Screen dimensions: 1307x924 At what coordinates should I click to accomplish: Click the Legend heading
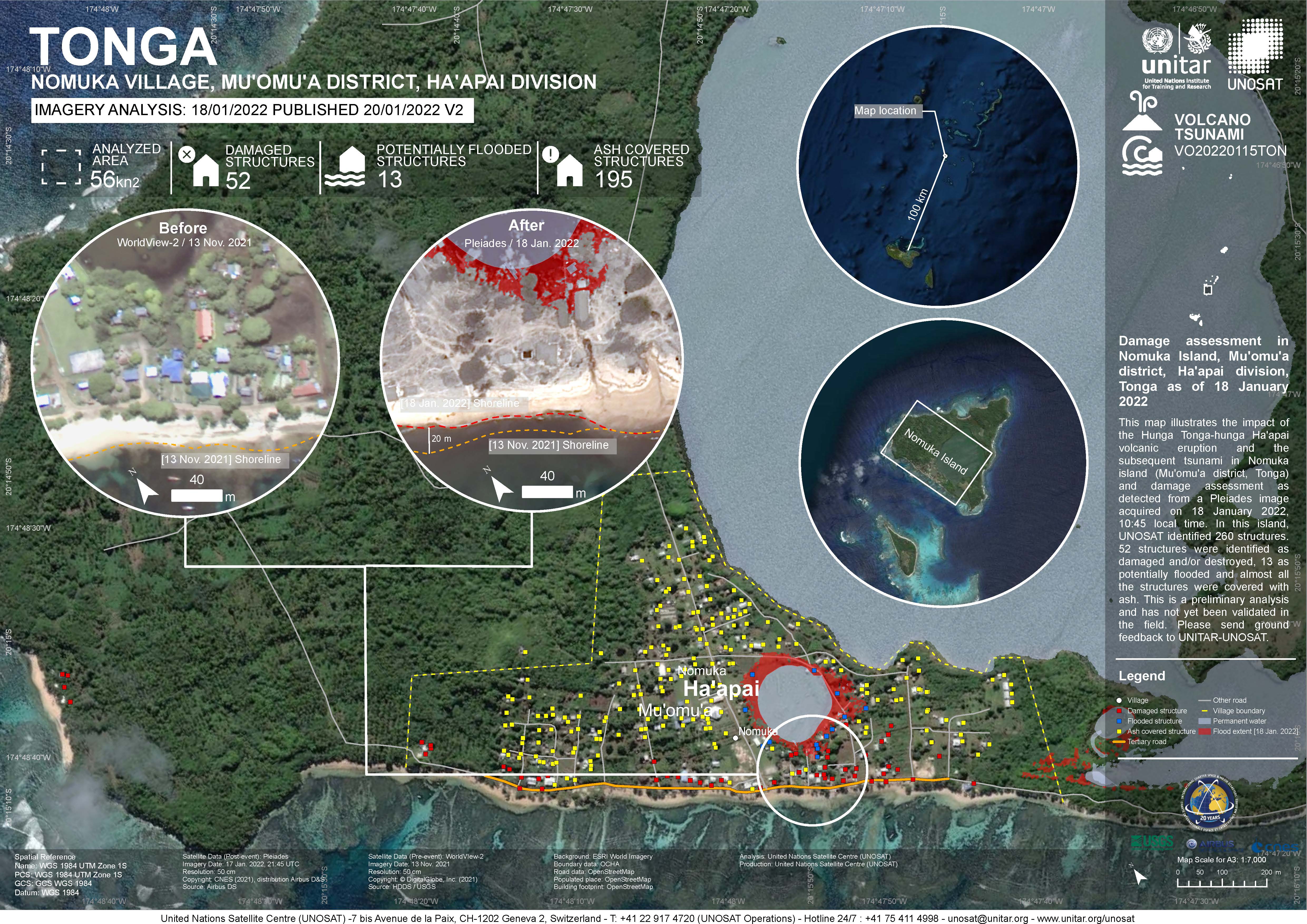(x=1142, y=676)
